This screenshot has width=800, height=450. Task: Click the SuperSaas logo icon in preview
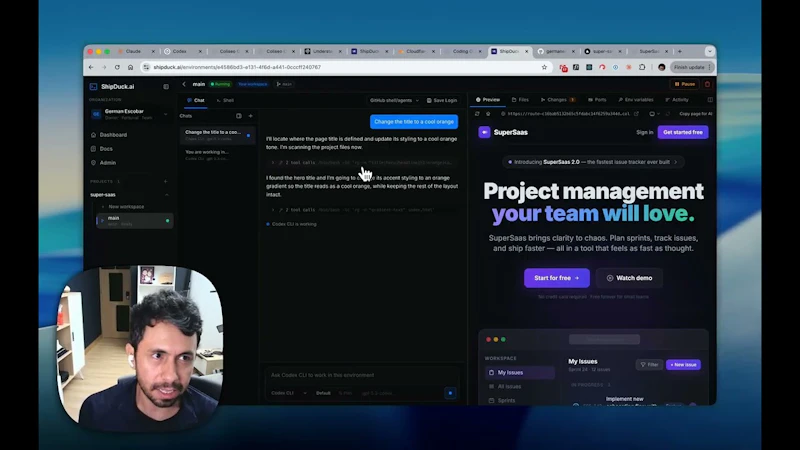coord(484,132)
